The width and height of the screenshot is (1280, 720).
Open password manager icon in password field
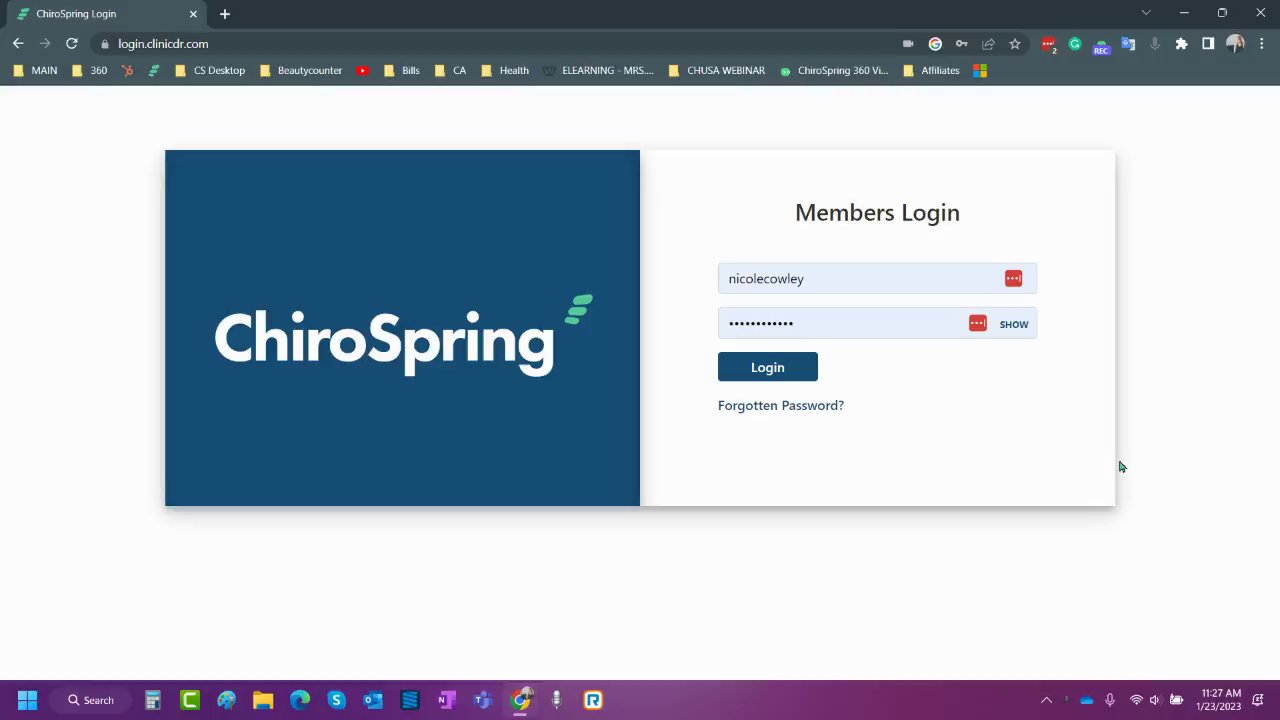point(977,323)
